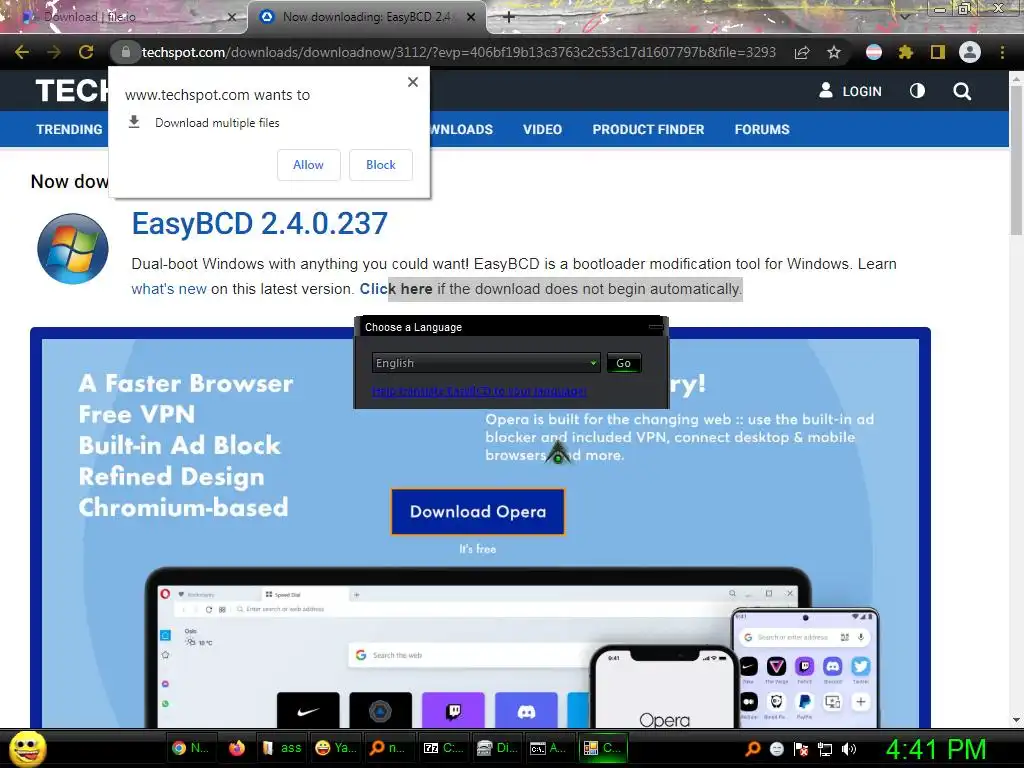Open the network tray icon
1024x768 pixels.
point(825,749)
